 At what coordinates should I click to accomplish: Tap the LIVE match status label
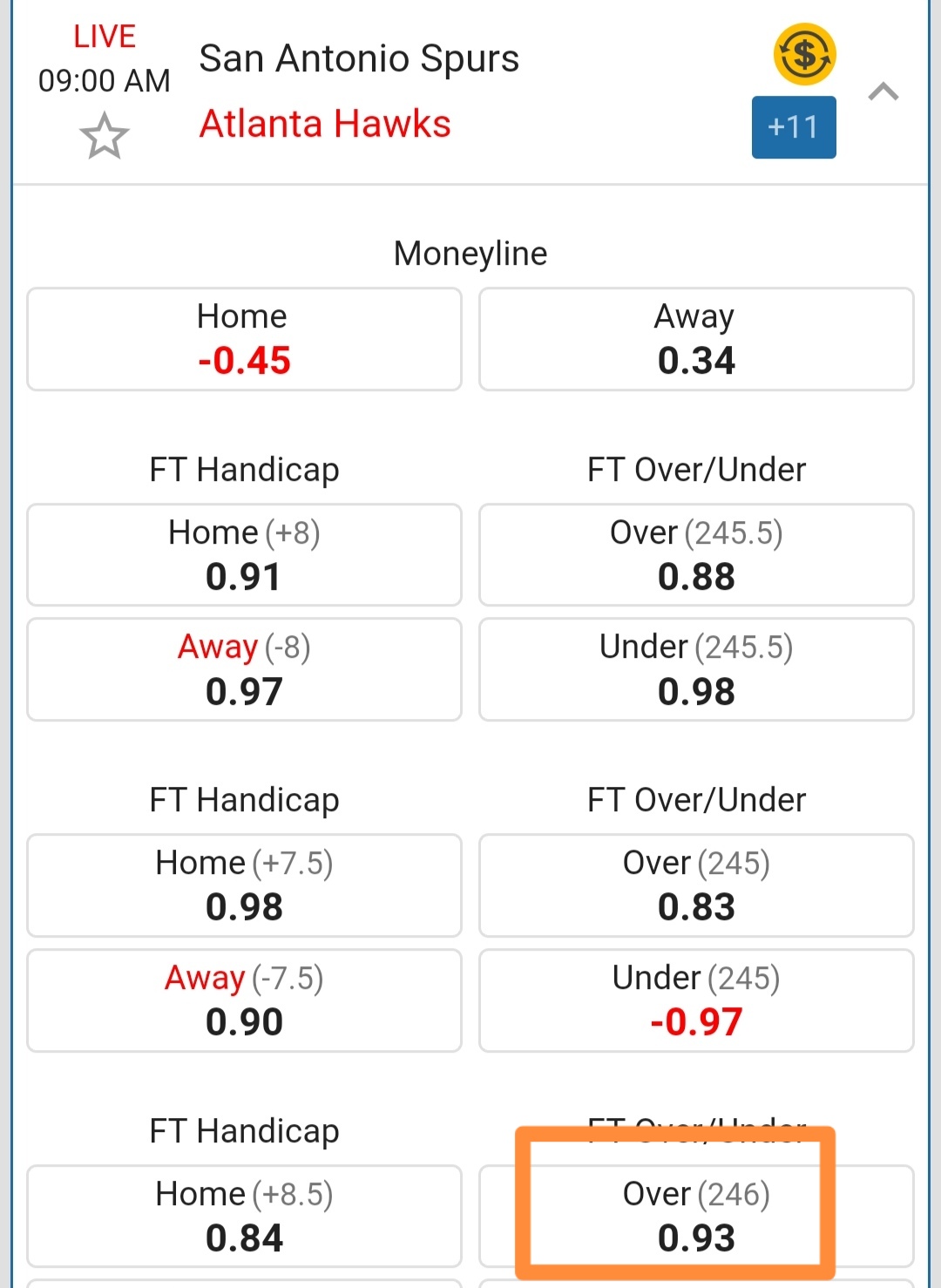105,37
